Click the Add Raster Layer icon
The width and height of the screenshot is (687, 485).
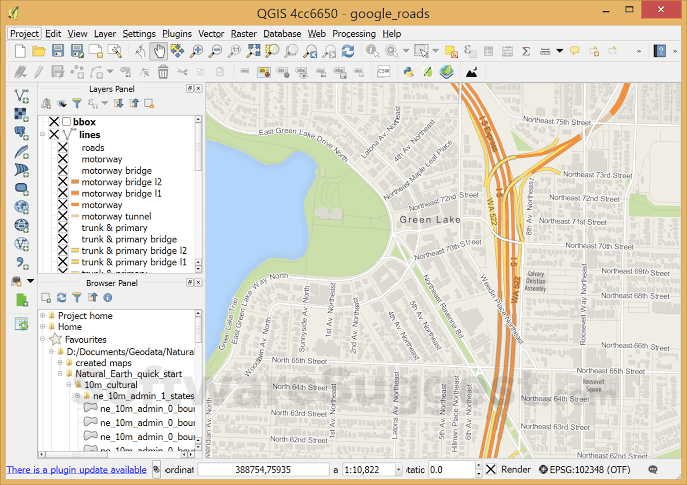pos(21,115)
